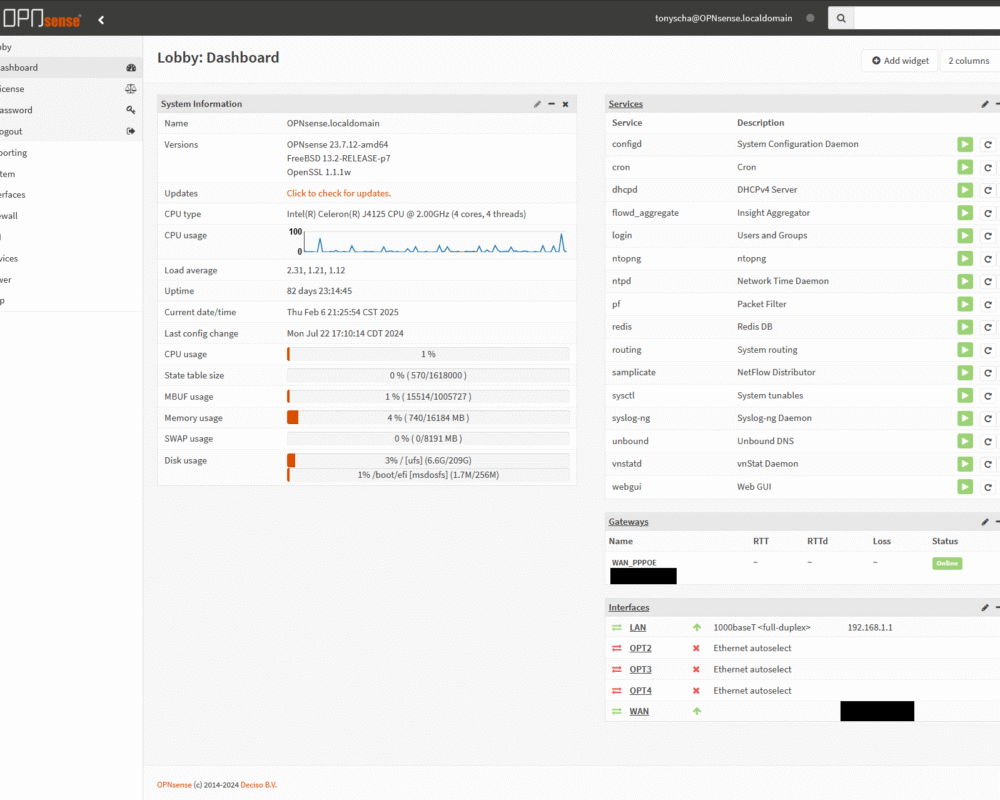Click the green status icon for cron
Screen dimensions: 1000x800
tap(965, 167)
